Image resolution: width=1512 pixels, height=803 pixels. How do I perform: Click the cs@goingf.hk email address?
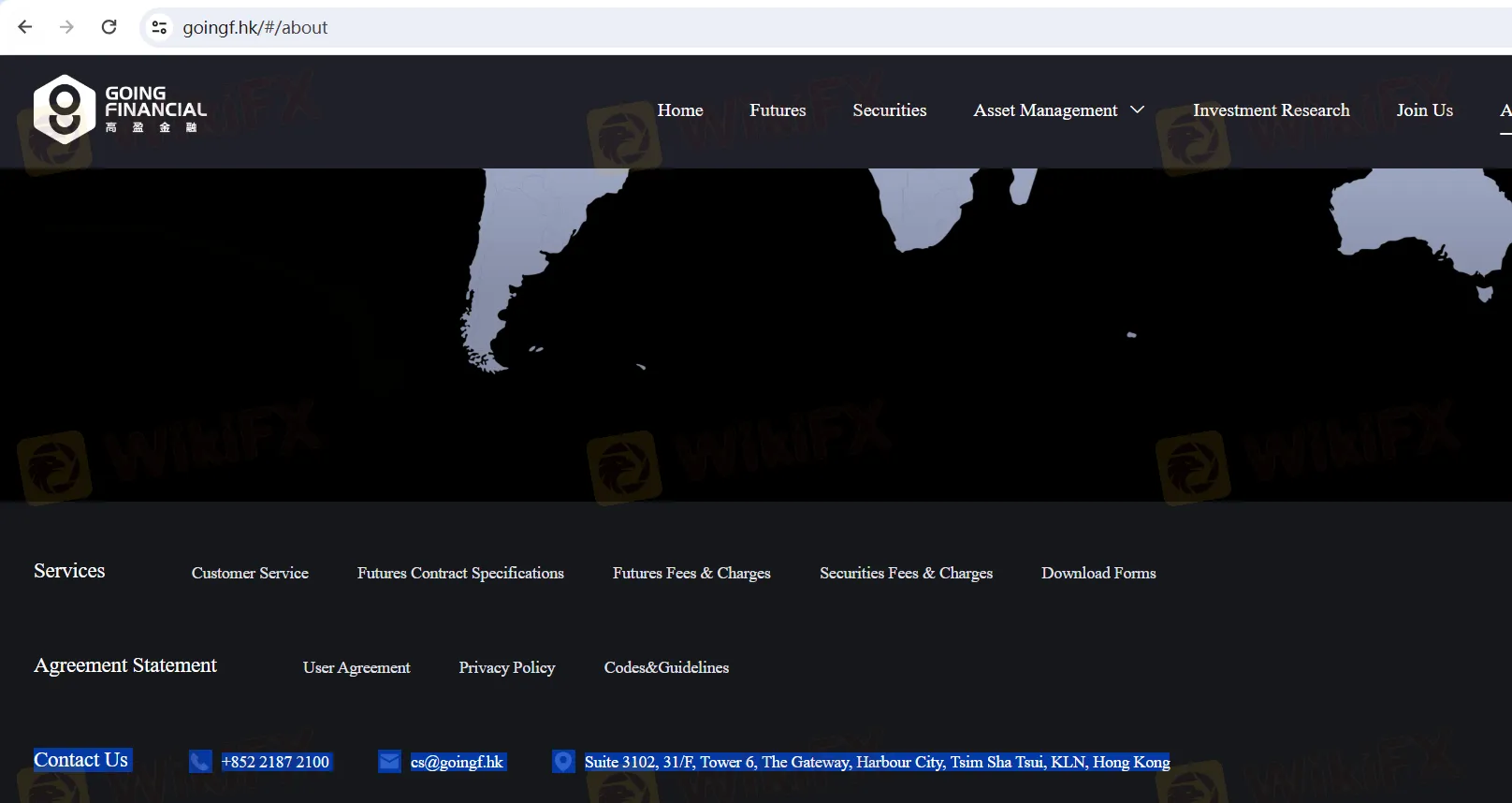click(x=457, y=762)
